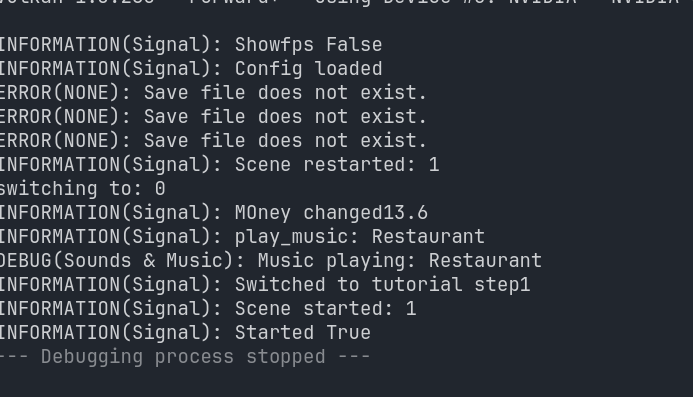Click the 'Started True' log line
This screenshot has height=397, width=693.
tap(185, 332)
